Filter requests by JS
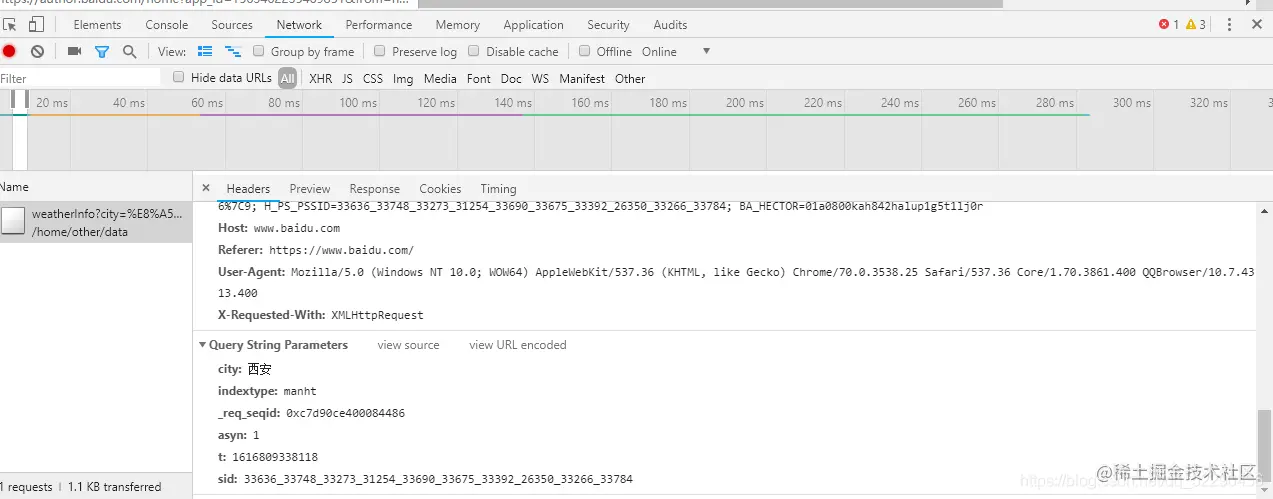The image size is (1273, 499). [x=347, y=78]
